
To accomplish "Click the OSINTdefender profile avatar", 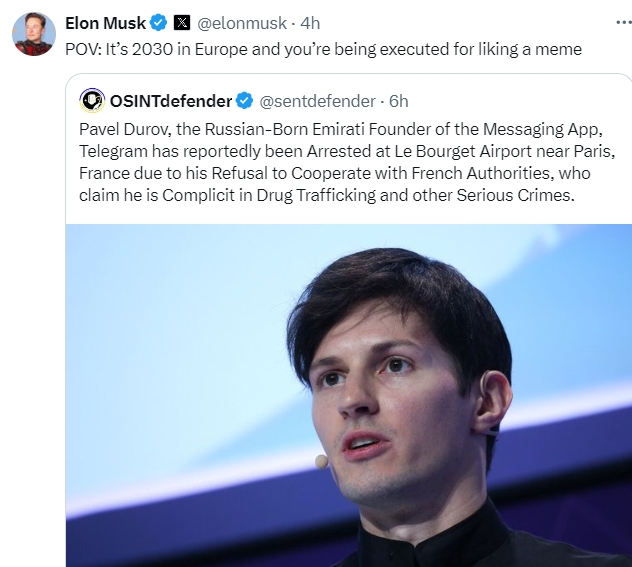I will 93,101.
